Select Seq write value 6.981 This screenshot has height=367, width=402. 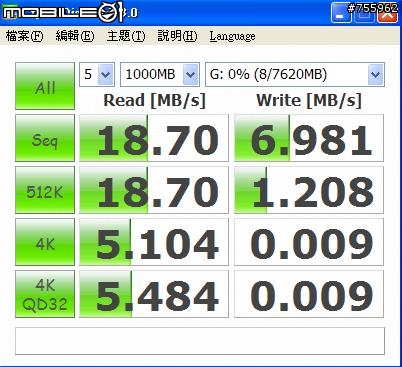click(309, 138)
